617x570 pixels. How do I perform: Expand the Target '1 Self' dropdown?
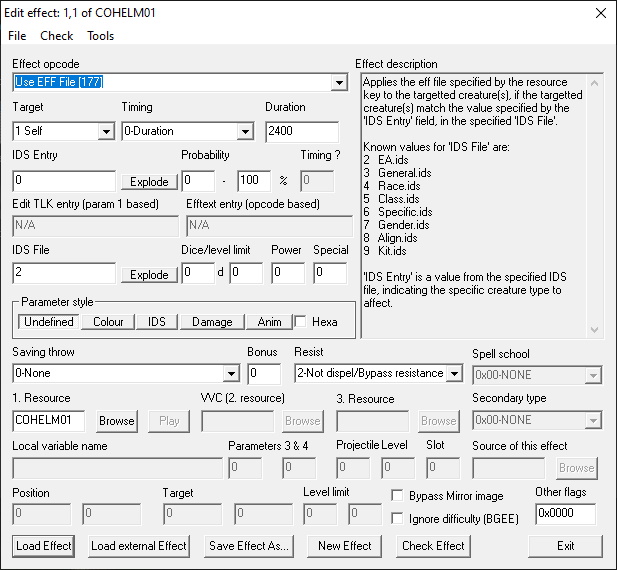click(106, 131)
